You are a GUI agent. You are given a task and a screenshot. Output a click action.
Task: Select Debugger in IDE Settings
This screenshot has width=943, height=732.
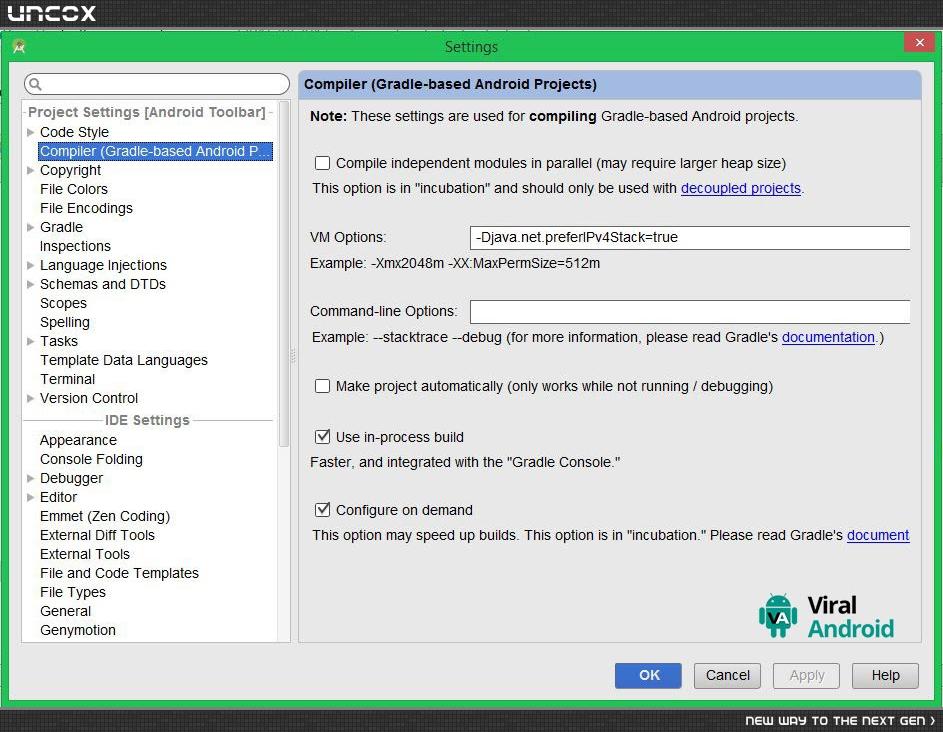[x=72, y=478]
